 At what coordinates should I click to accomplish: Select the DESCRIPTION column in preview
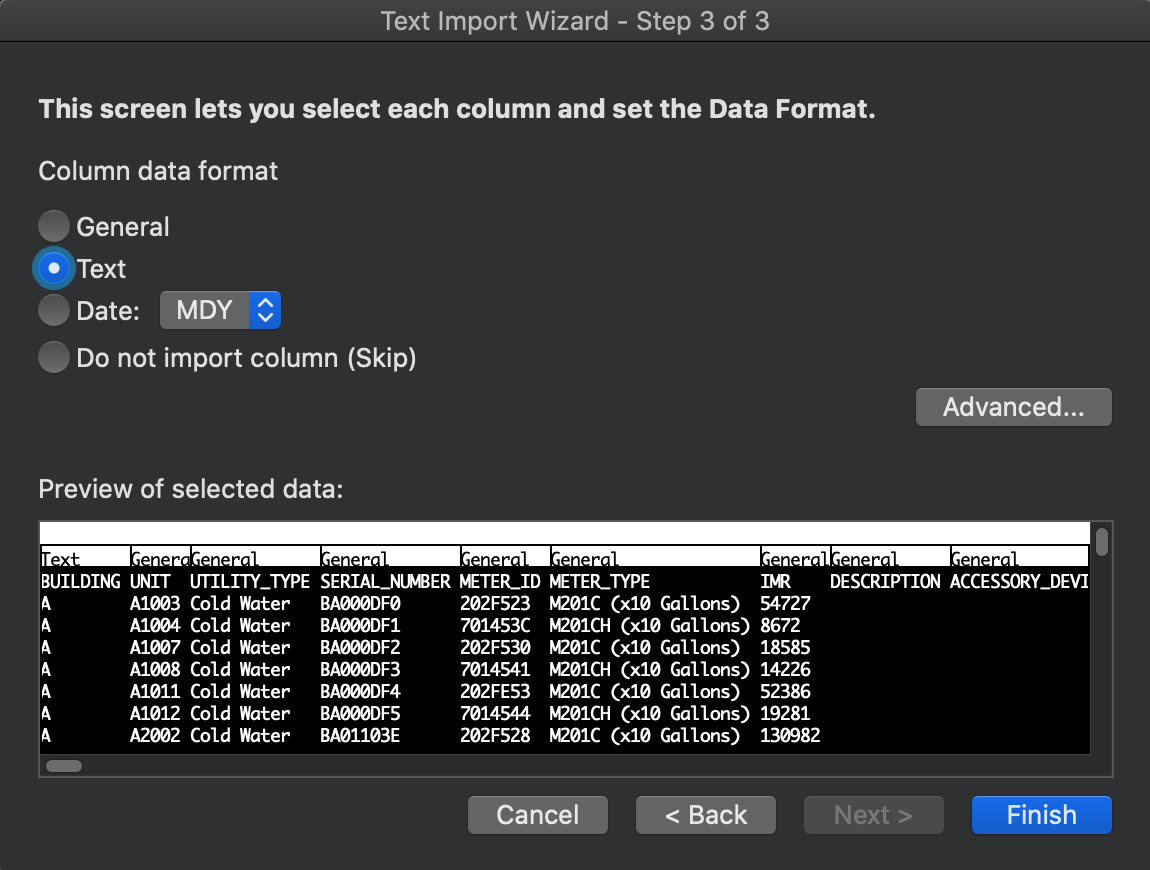click(885, 582)
